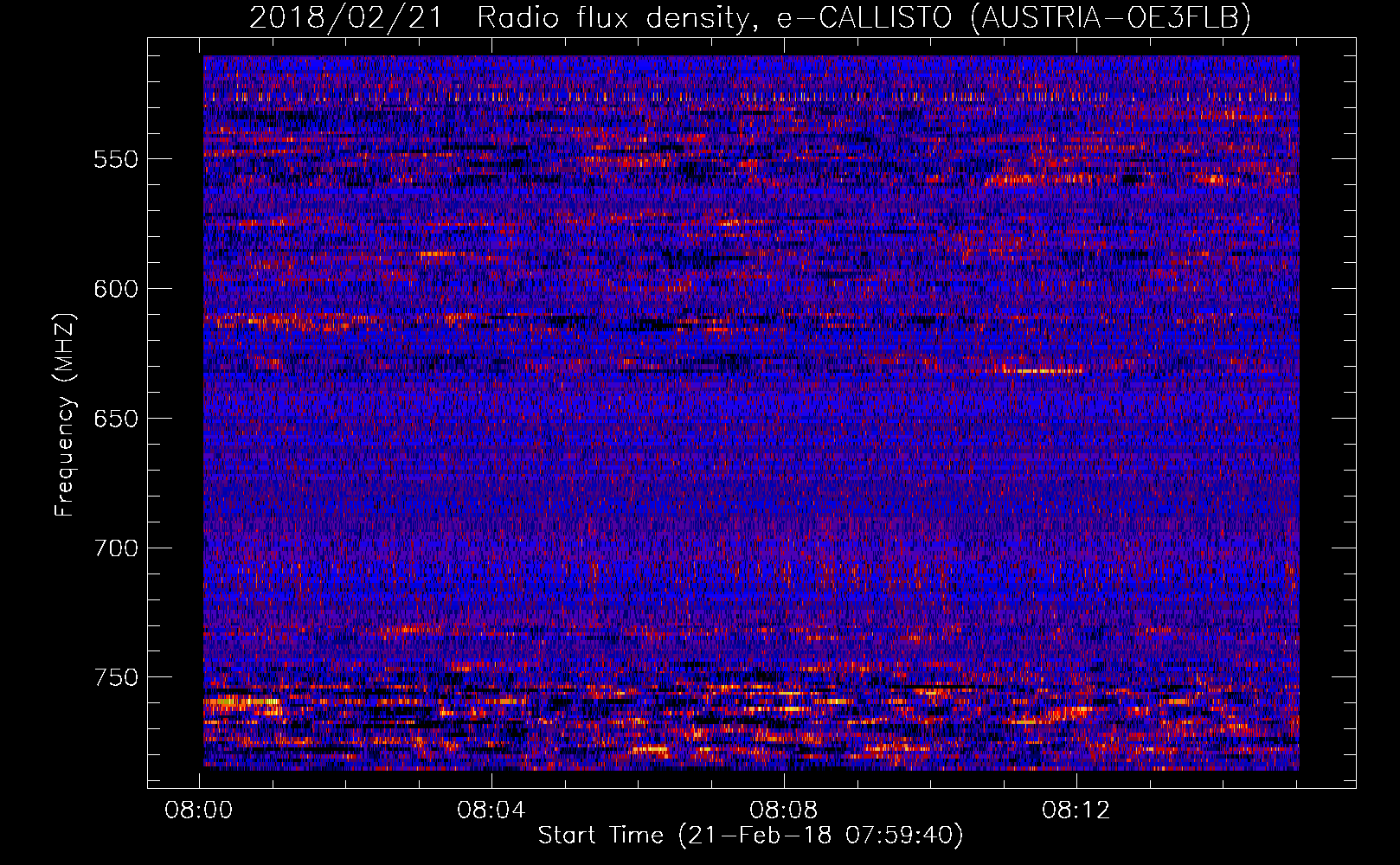Click the 08:00 time tick label
Screen dimensions: 1400x865
200,811
